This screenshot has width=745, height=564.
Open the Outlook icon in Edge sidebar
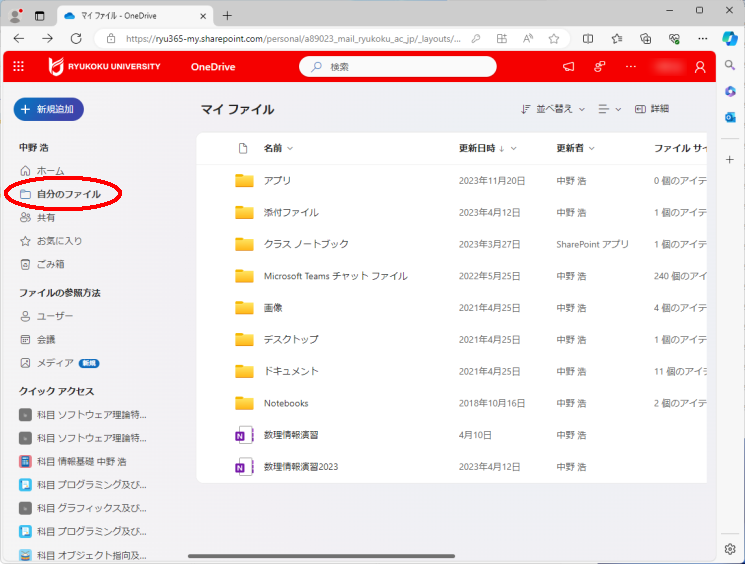(x=730, y=117)
